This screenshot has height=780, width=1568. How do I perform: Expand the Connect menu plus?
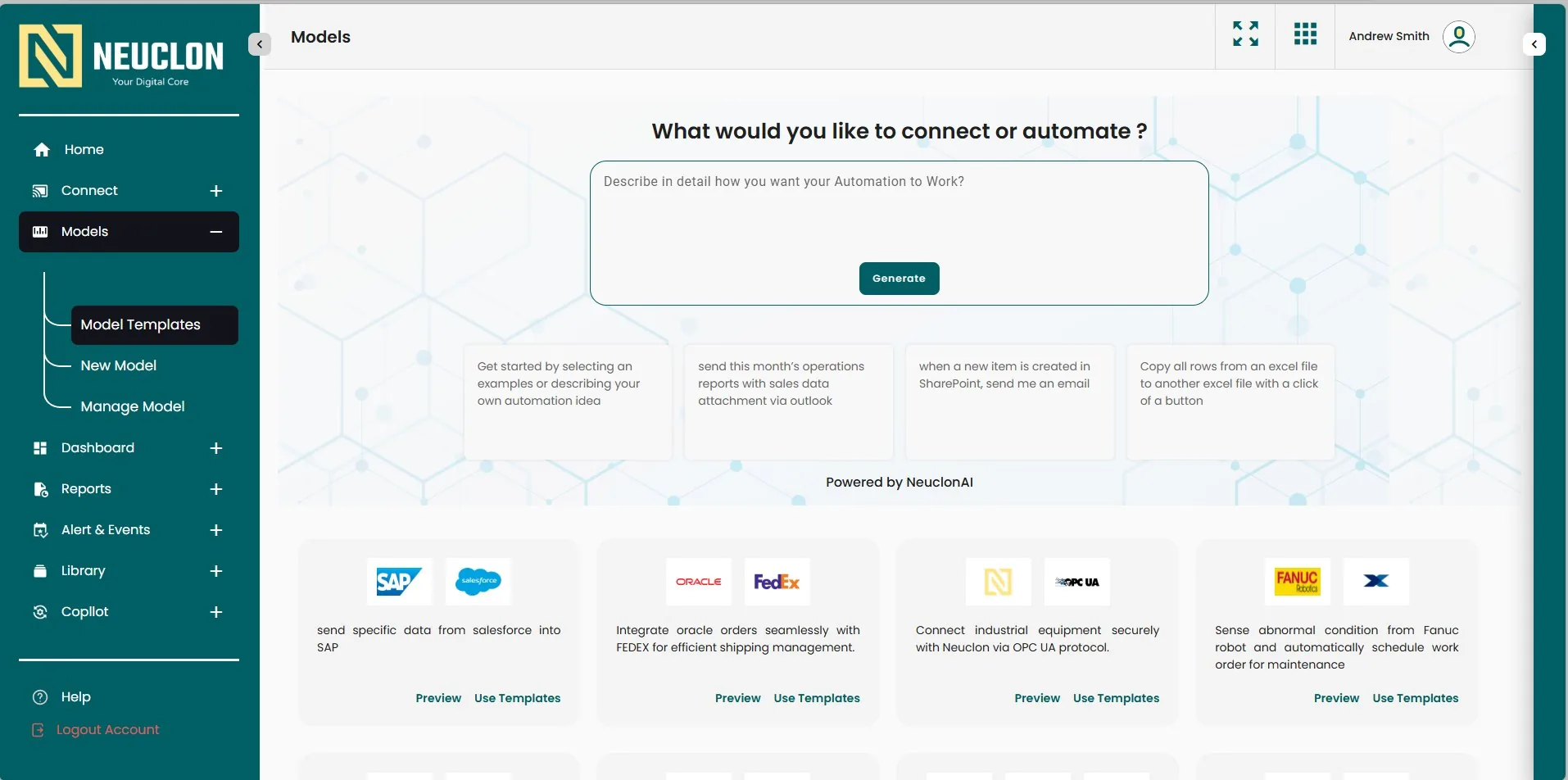[216, 191]
